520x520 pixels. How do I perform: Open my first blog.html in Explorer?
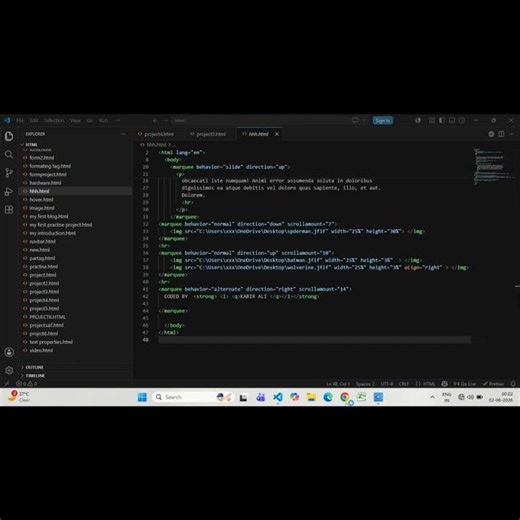(x=49, y=216)
